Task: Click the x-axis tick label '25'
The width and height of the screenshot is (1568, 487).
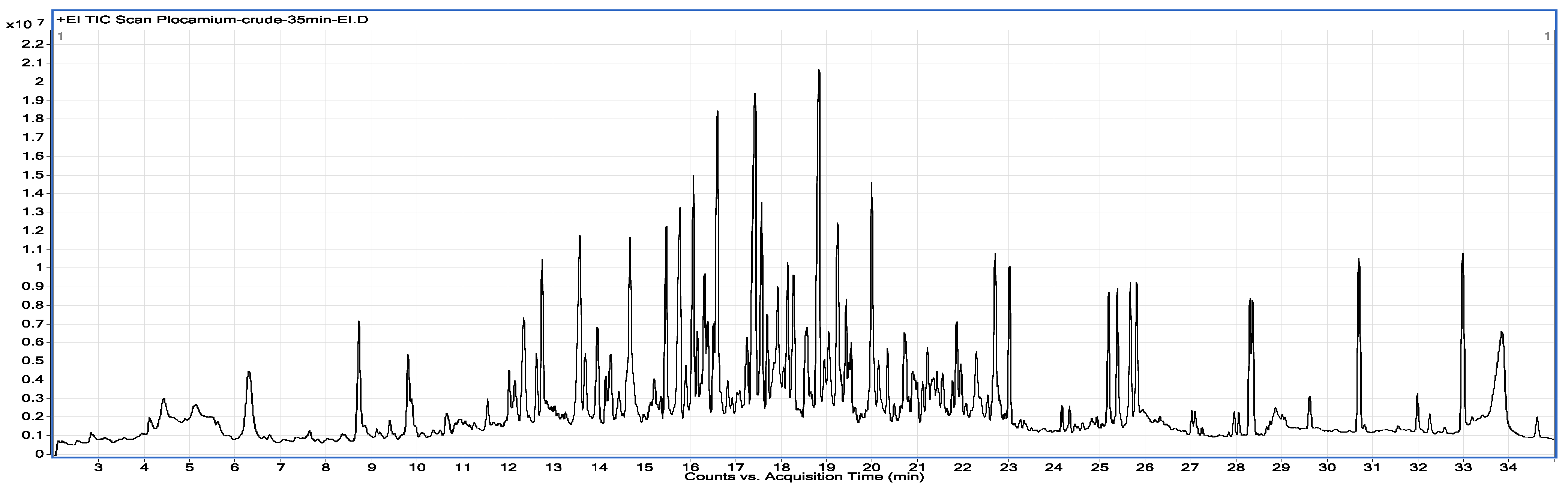Action: 1099,467
